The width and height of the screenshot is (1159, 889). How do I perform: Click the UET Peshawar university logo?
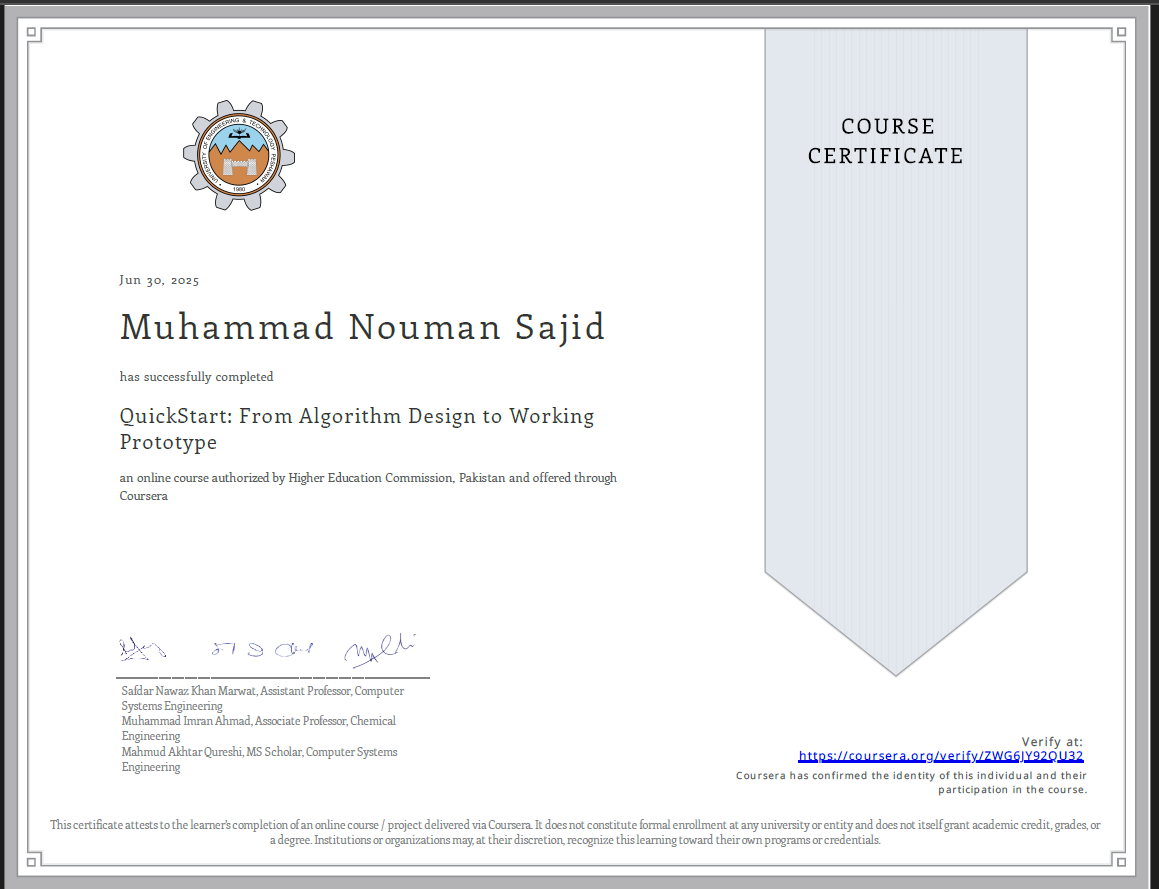point(239,155)
